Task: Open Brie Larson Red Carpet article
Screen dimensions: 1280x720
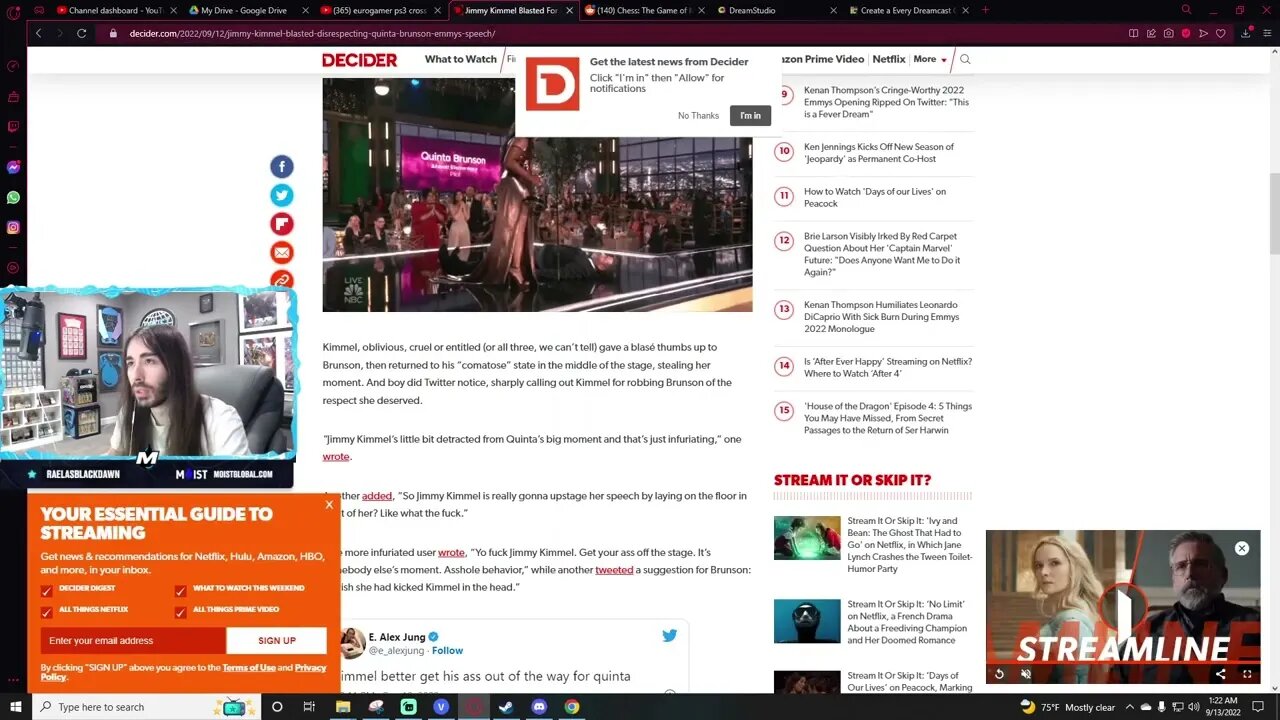Action: [x=882, y=254]
